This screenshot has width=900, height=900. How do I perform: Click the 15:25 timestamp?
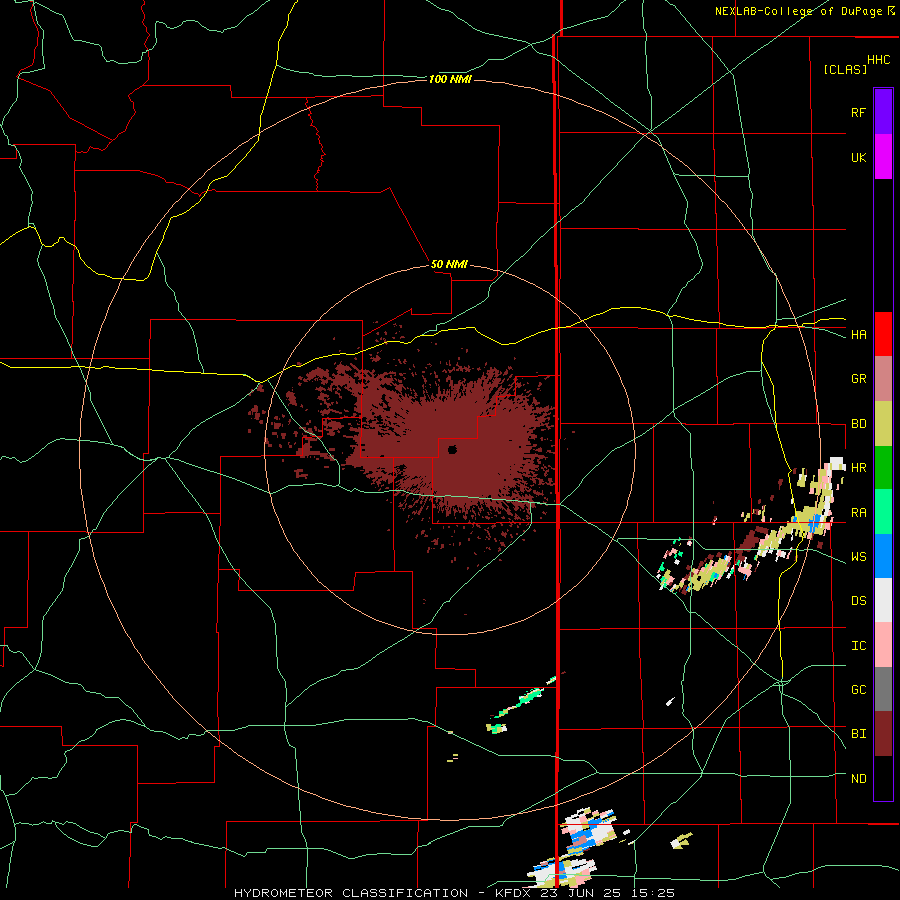(x=651, y=893)
